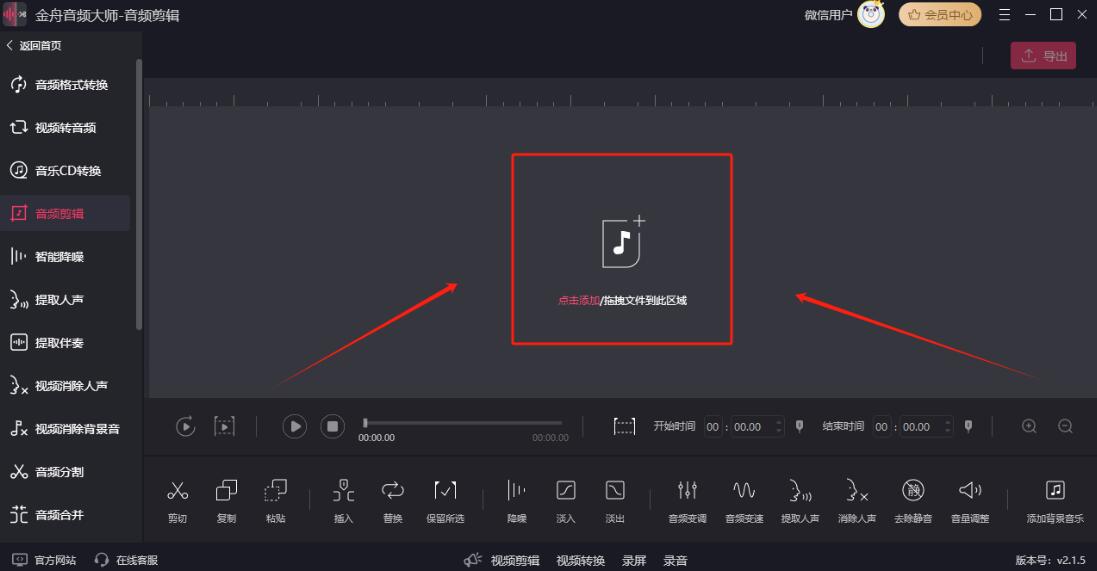The height and width of the screenshot is (571, 1097).
Task: Click the version text v2.1.5
Action: (1050, 560)
